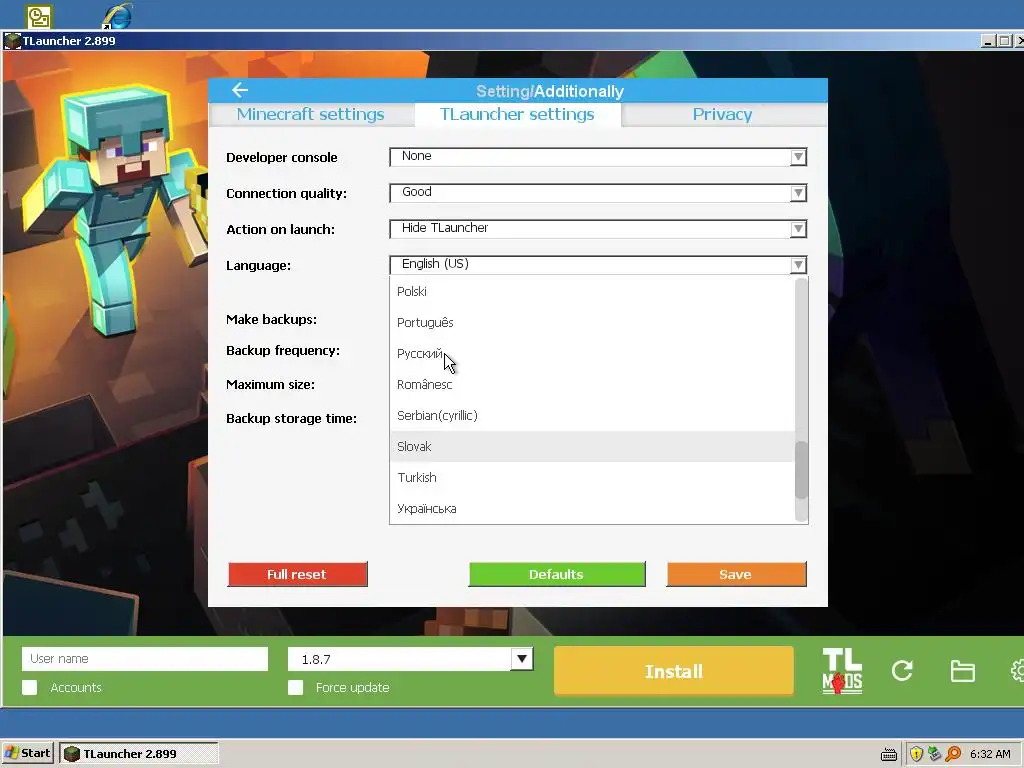The image size is (1024, 768).
Task: Click the Defaults button
Action: click(556, 574)
